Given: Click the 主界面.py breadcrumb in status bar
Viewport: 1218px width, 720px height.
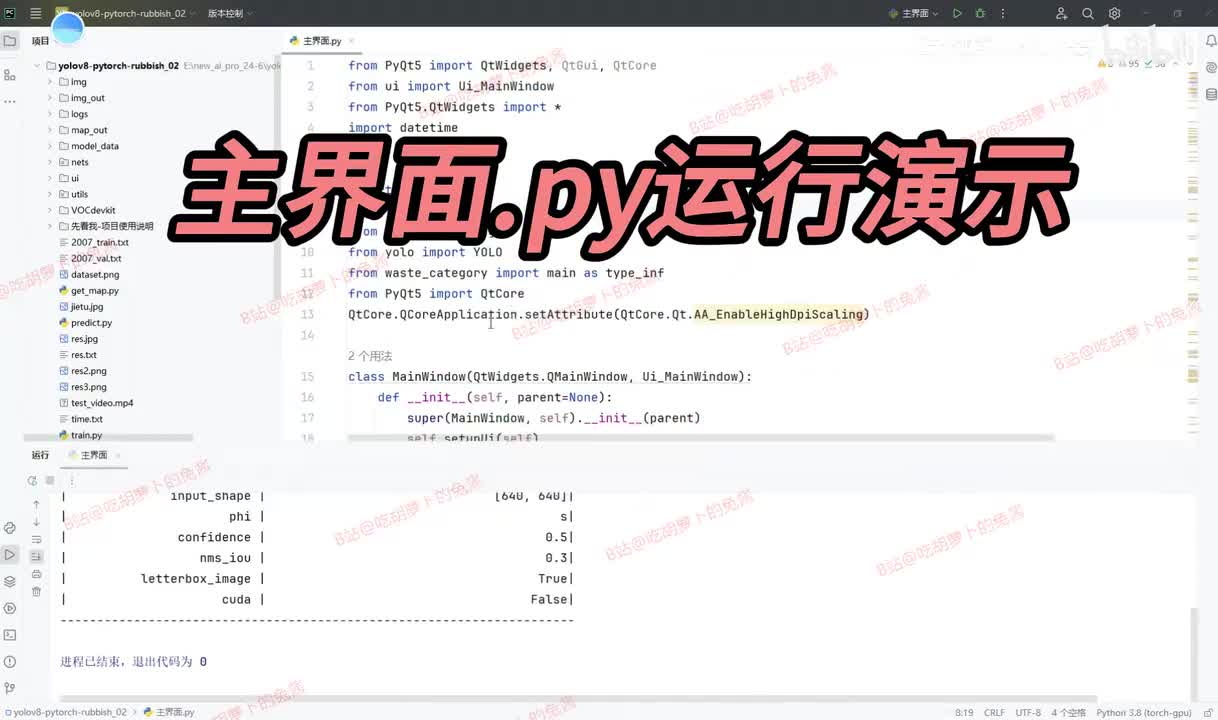Looking at the screenshot, I should pos(169,712).
